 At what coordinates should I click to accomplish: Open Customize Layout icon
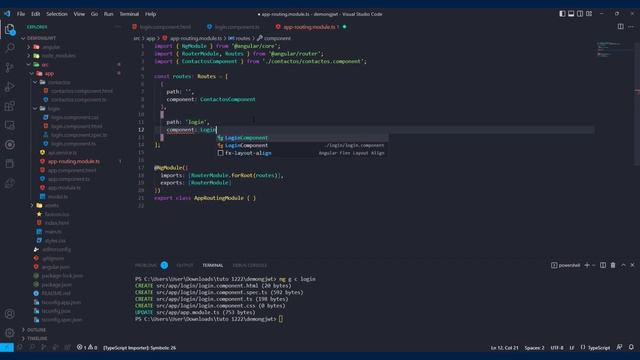point(589,13)
